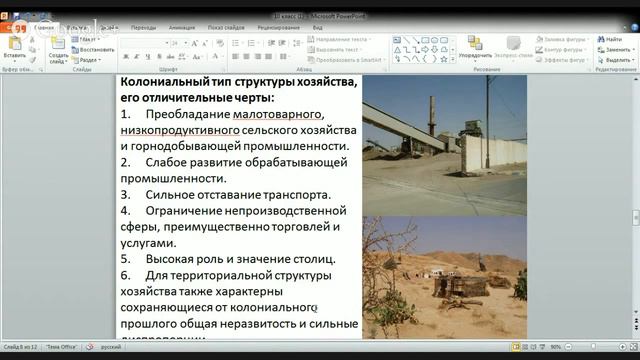
Task: Toggle bold formatting
Action: click(x=126, y=57)
